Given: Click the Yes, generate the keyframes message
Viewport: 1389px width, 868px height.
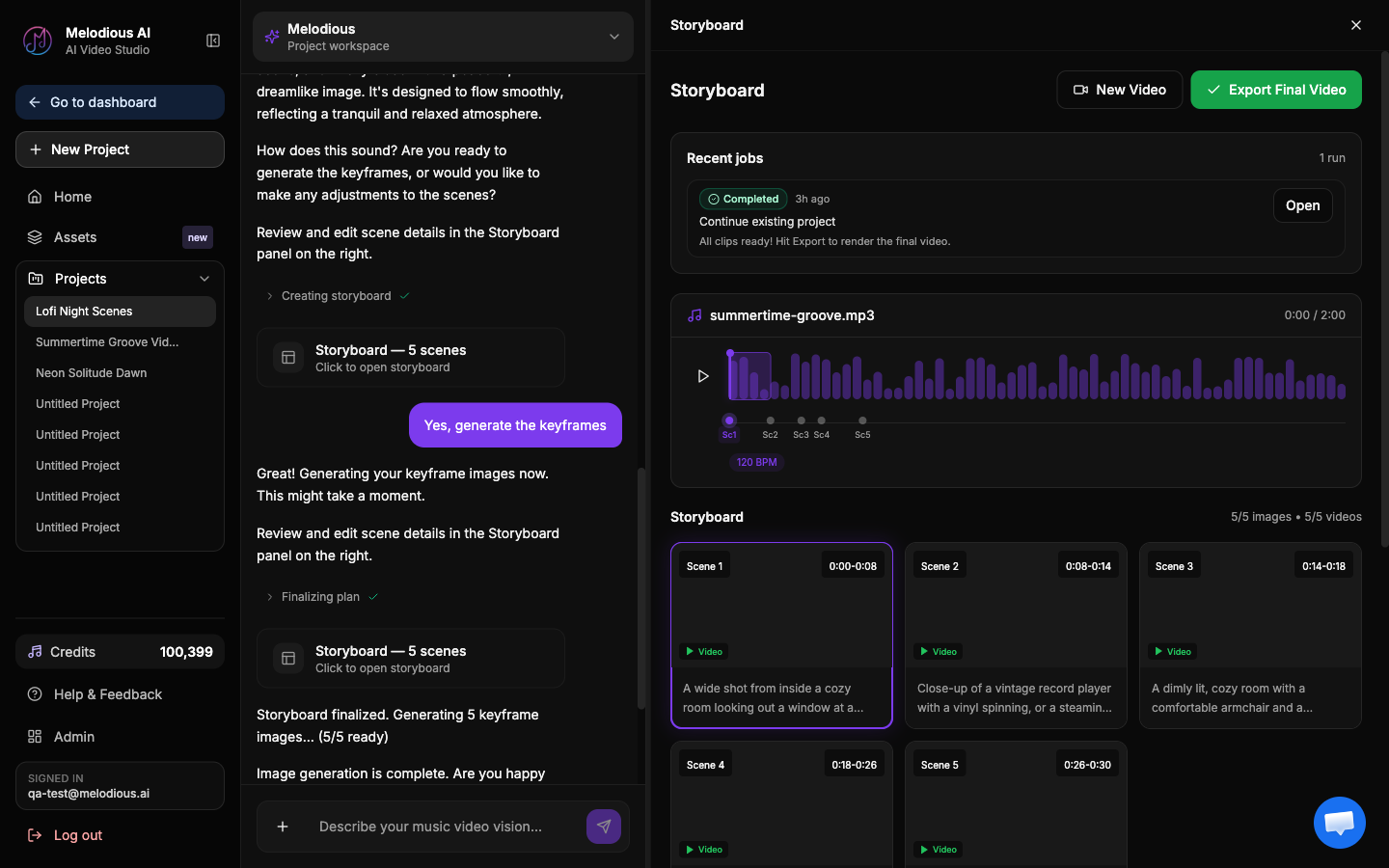Looking at the screenshot, I should tap(515, 425).
